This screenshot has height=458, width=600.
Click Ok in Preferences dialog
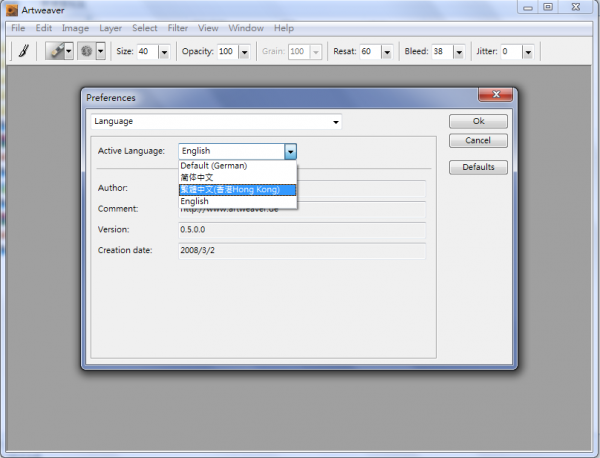coord(478,121)
